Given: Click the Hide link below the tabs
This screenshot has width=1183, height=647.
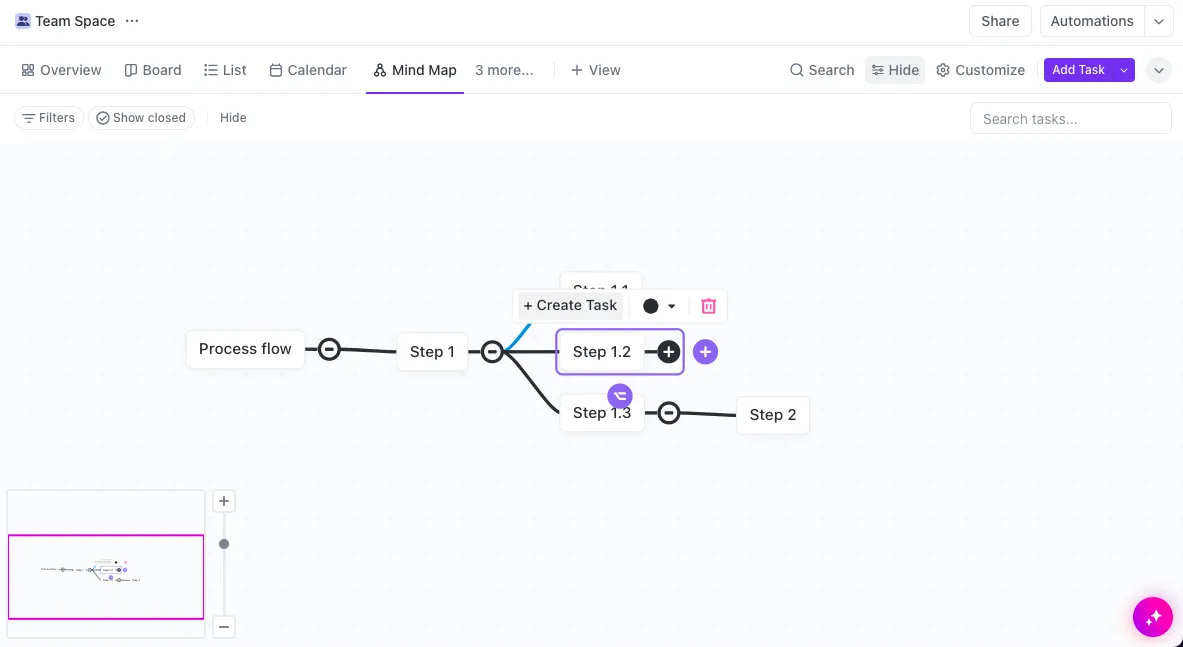Looking at the screenshot, I should [x=233, y=118].
